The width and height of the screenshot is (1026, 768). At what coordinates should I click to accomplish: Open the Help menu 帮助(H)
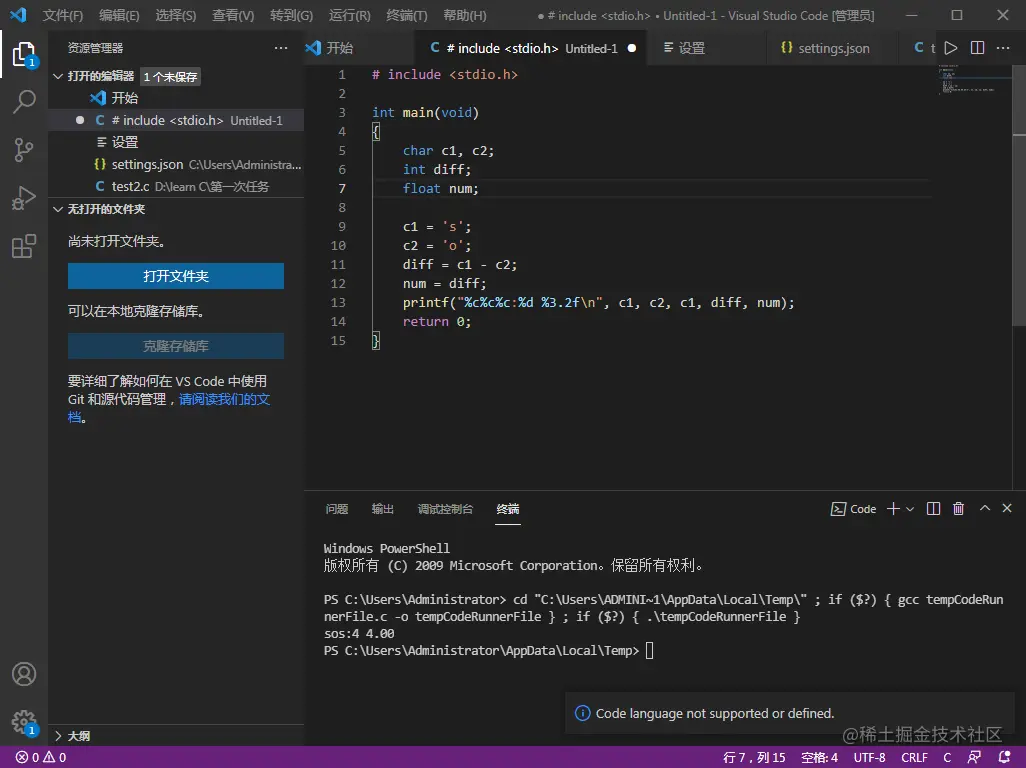[465, 15]
